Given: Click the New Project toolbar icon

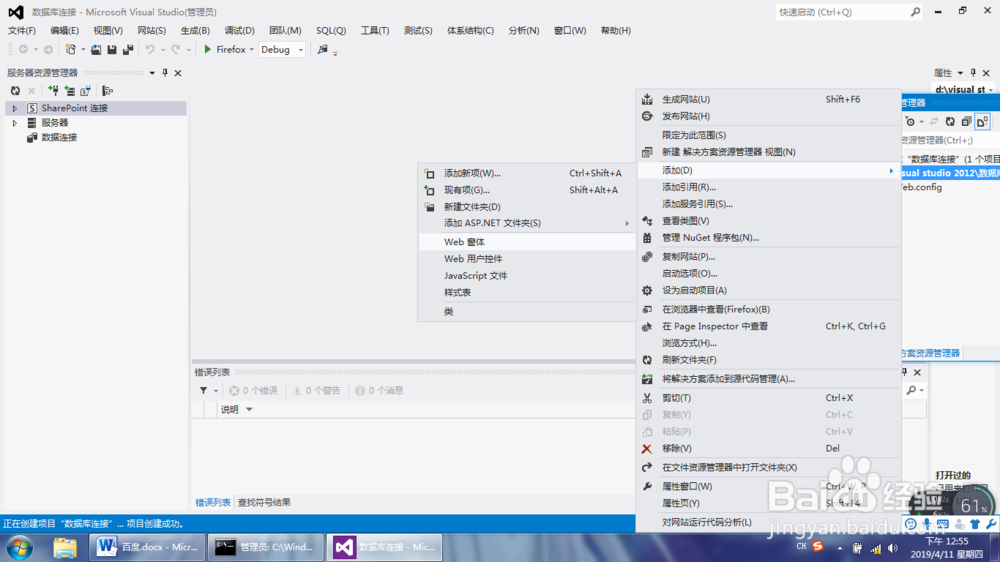Looking at the screenshot, I should pyautogui.click(x=71, y=49).
